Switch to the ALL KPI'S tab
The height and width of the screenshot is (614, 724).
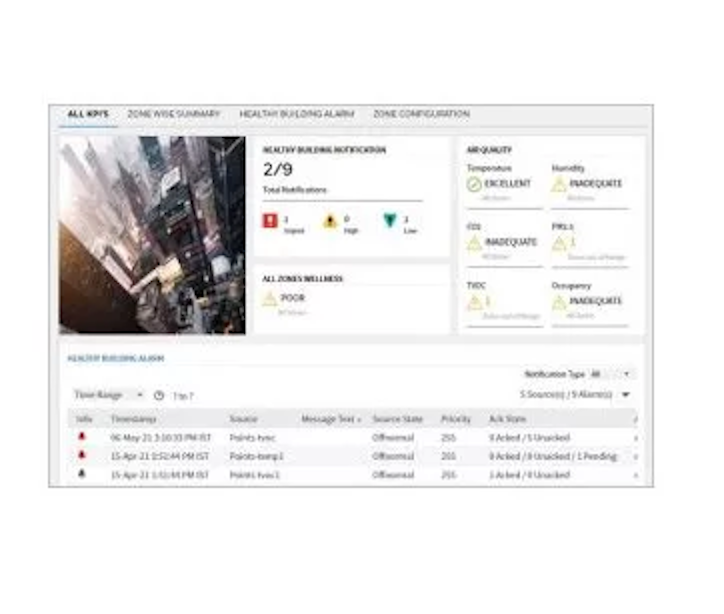(88, 114)
